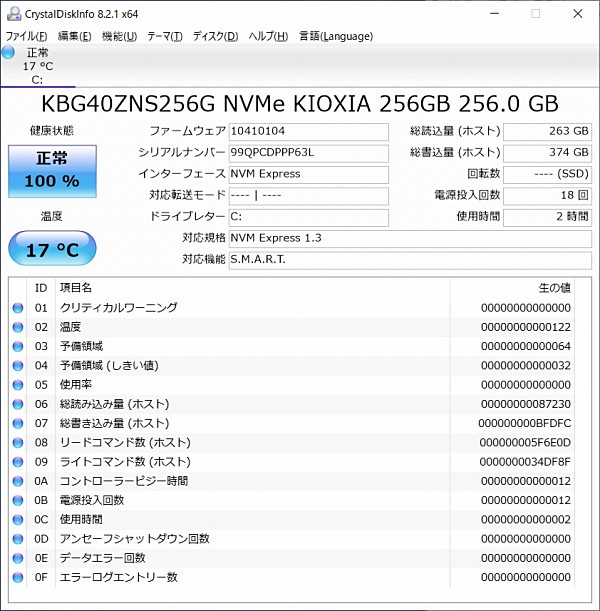Click the status orb for 使用率 row
600x611 pixels.
tap(18, 385)
